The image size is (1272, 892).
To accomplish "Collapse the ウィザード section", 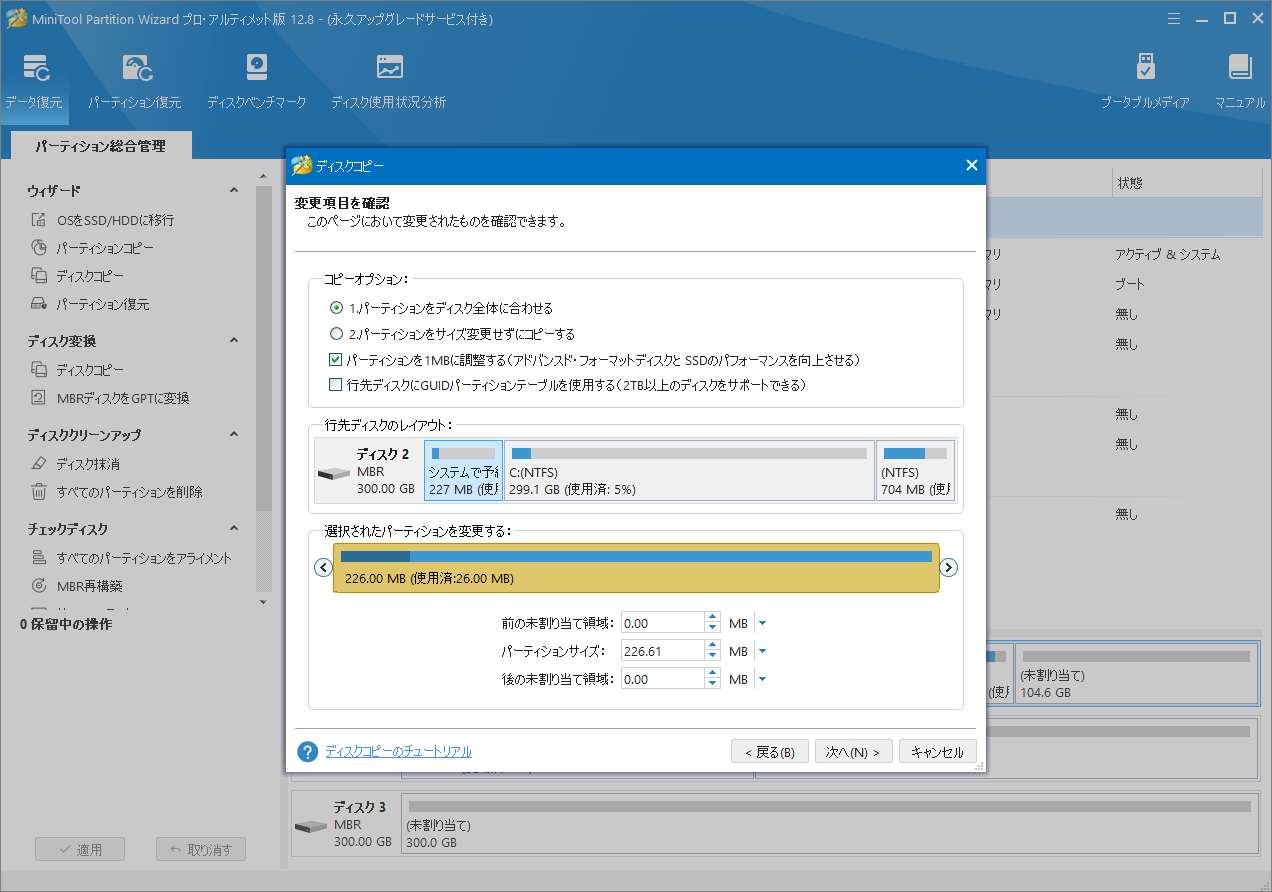I will click(x=234, y=190).
